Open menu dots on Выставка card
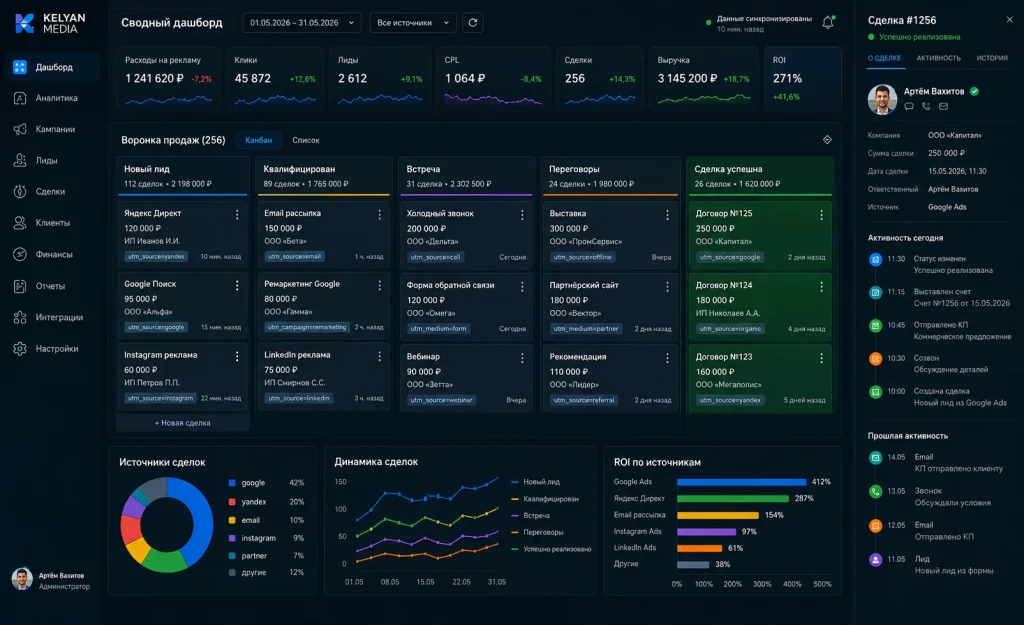 pyautogui.click(x=667, y=215)
